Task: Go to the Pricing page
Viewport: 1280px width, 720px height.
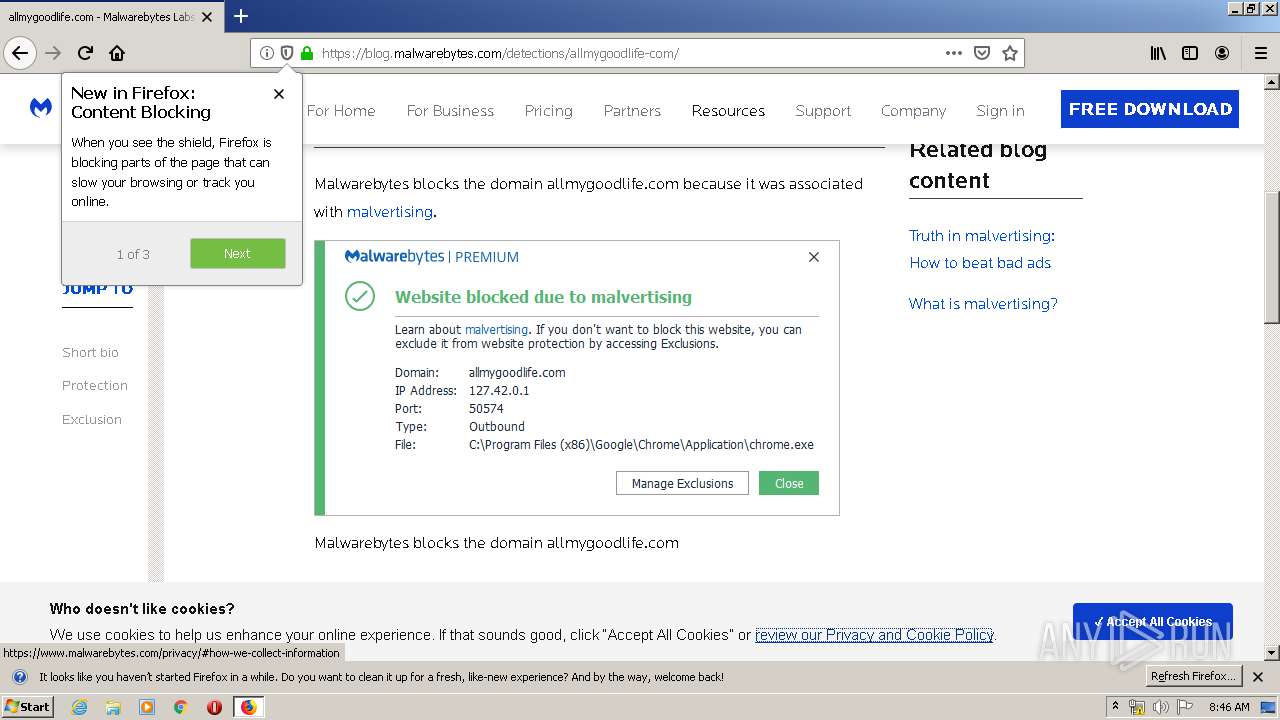Action: [x=548, y=111]
